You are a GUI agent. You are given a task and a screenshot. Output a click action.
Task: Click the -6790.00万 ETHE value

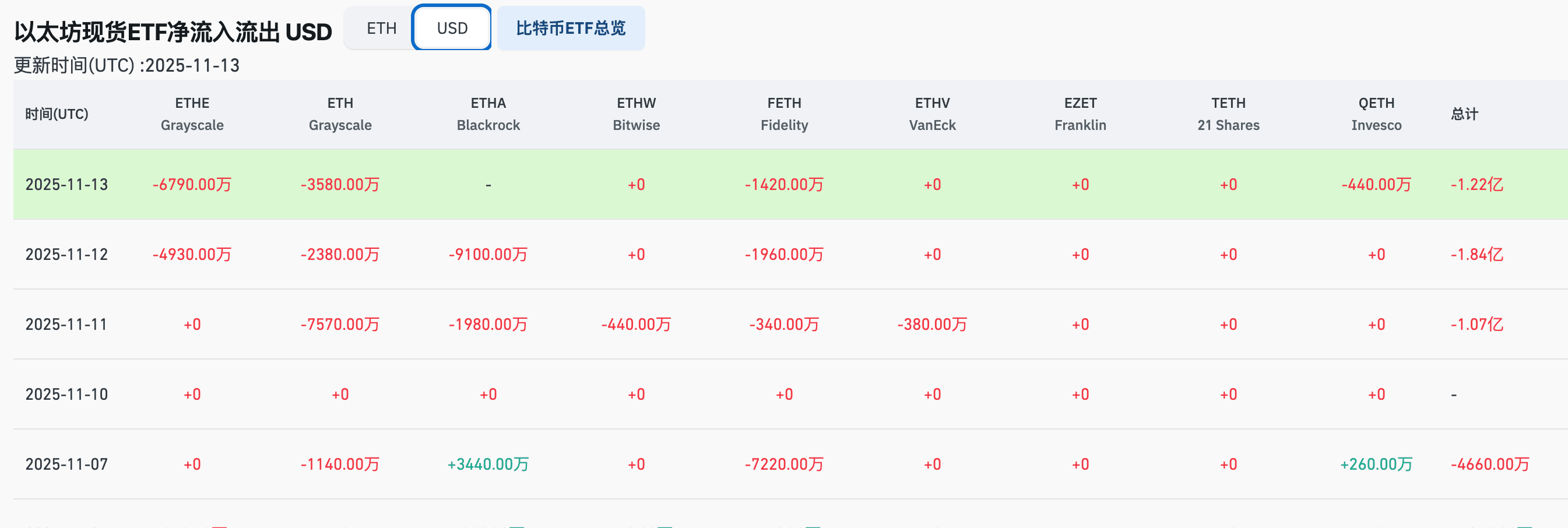click(x=192, y=185)
